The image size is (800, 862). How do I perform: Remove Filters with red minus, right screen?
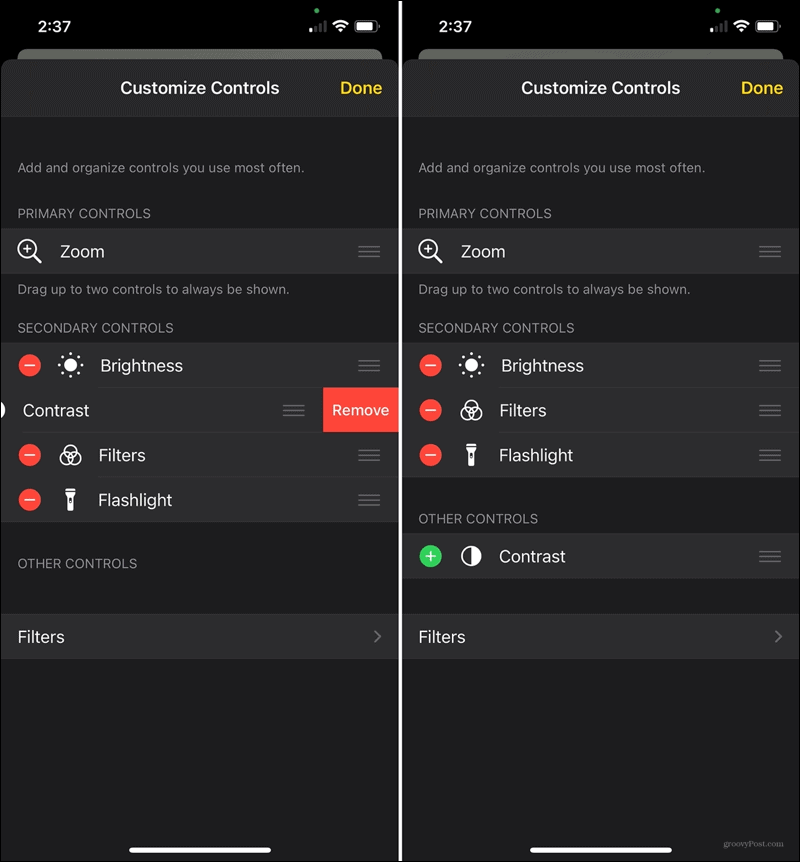click(x=431, y=411)
